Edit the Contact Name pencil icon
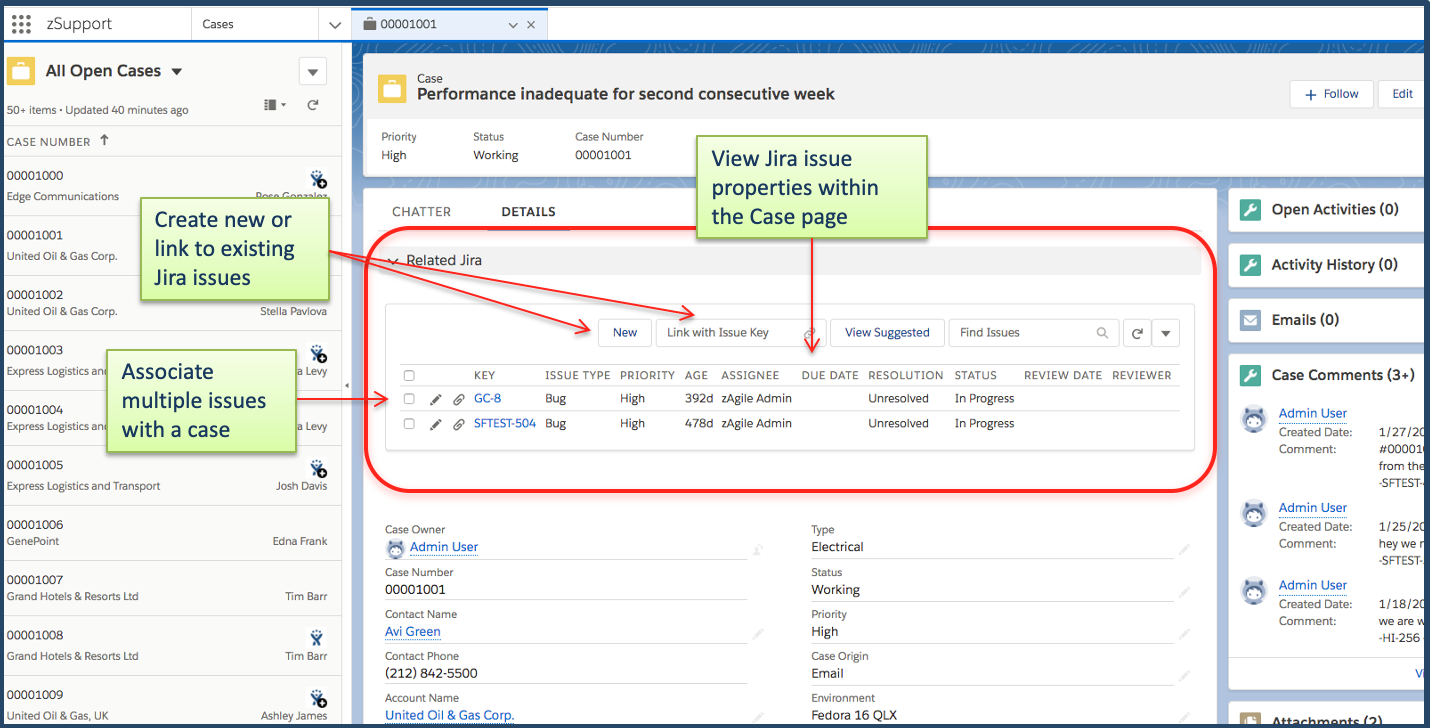The image size is (1431, 728). (x=759, y=634)
